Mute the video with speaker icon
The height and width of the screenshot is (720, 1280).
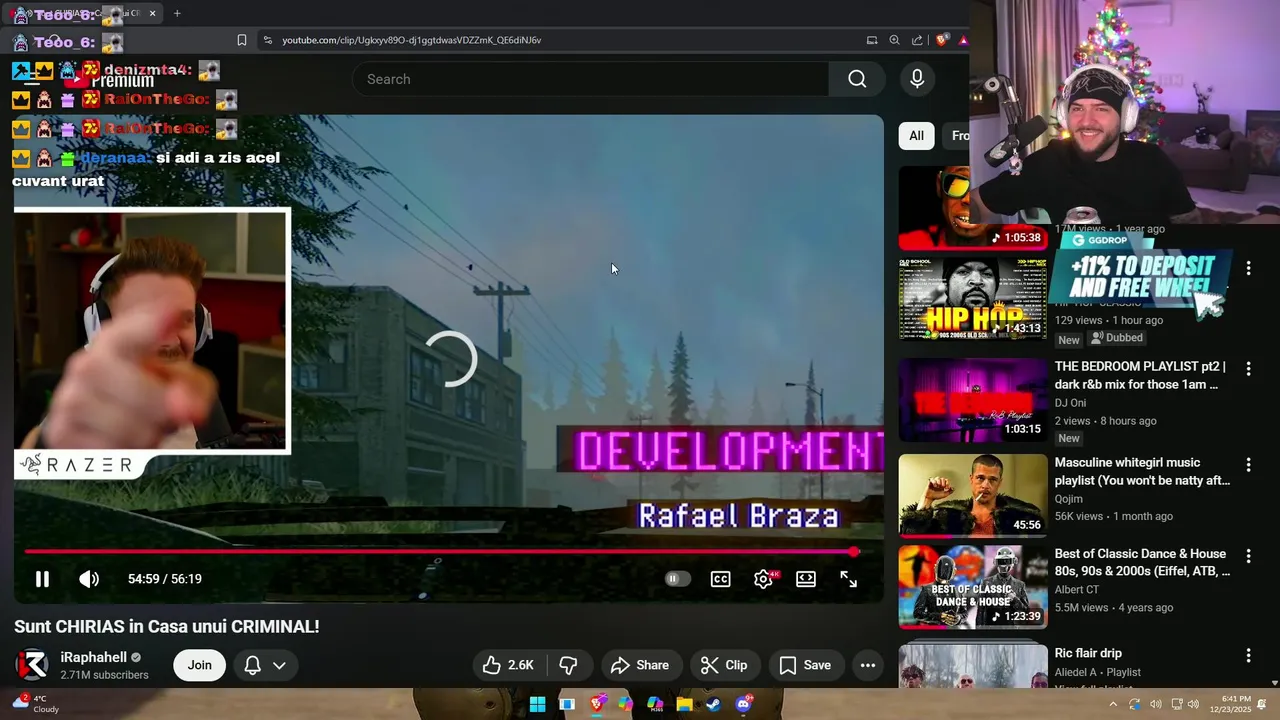pyautogui.click(x=89, y=579)
